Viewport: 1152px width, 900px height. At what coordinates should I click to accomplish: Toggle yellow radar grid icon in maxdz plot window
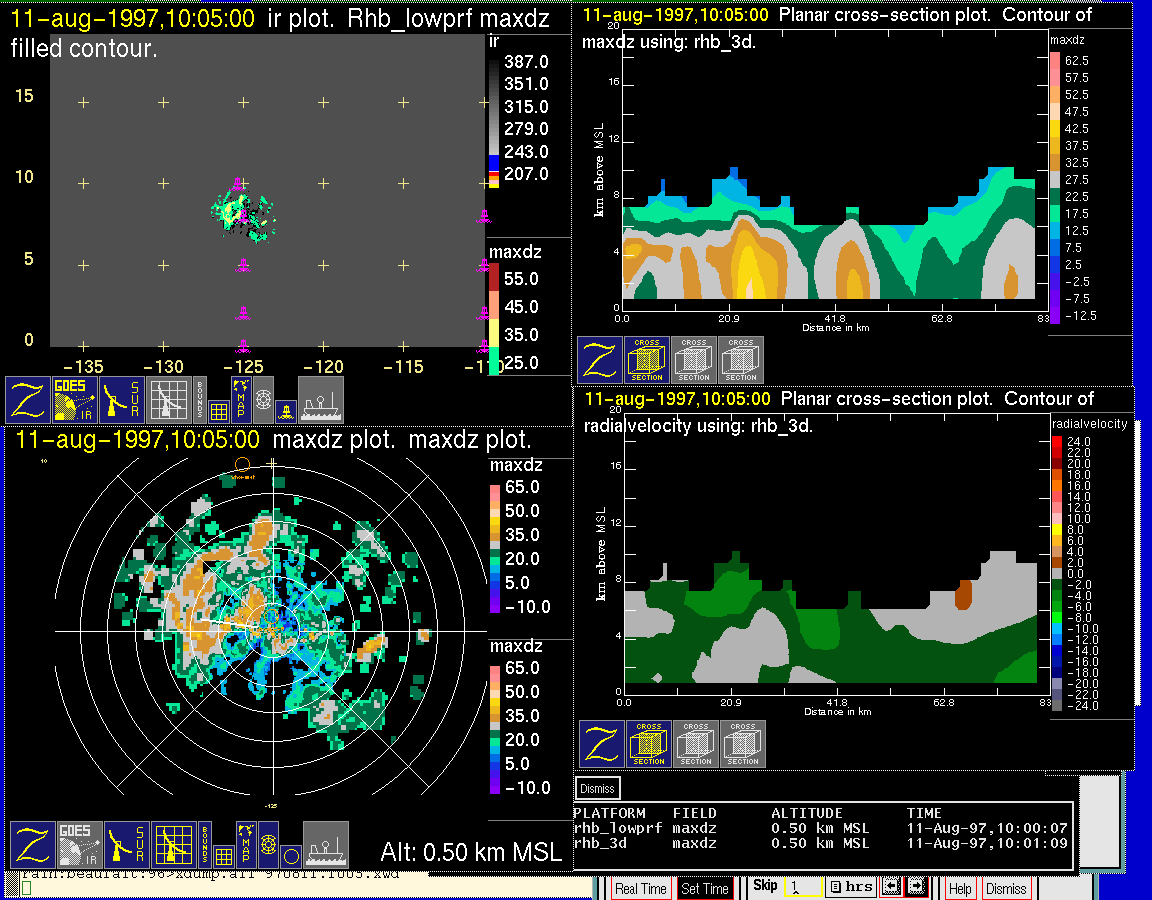click(173, 845)
